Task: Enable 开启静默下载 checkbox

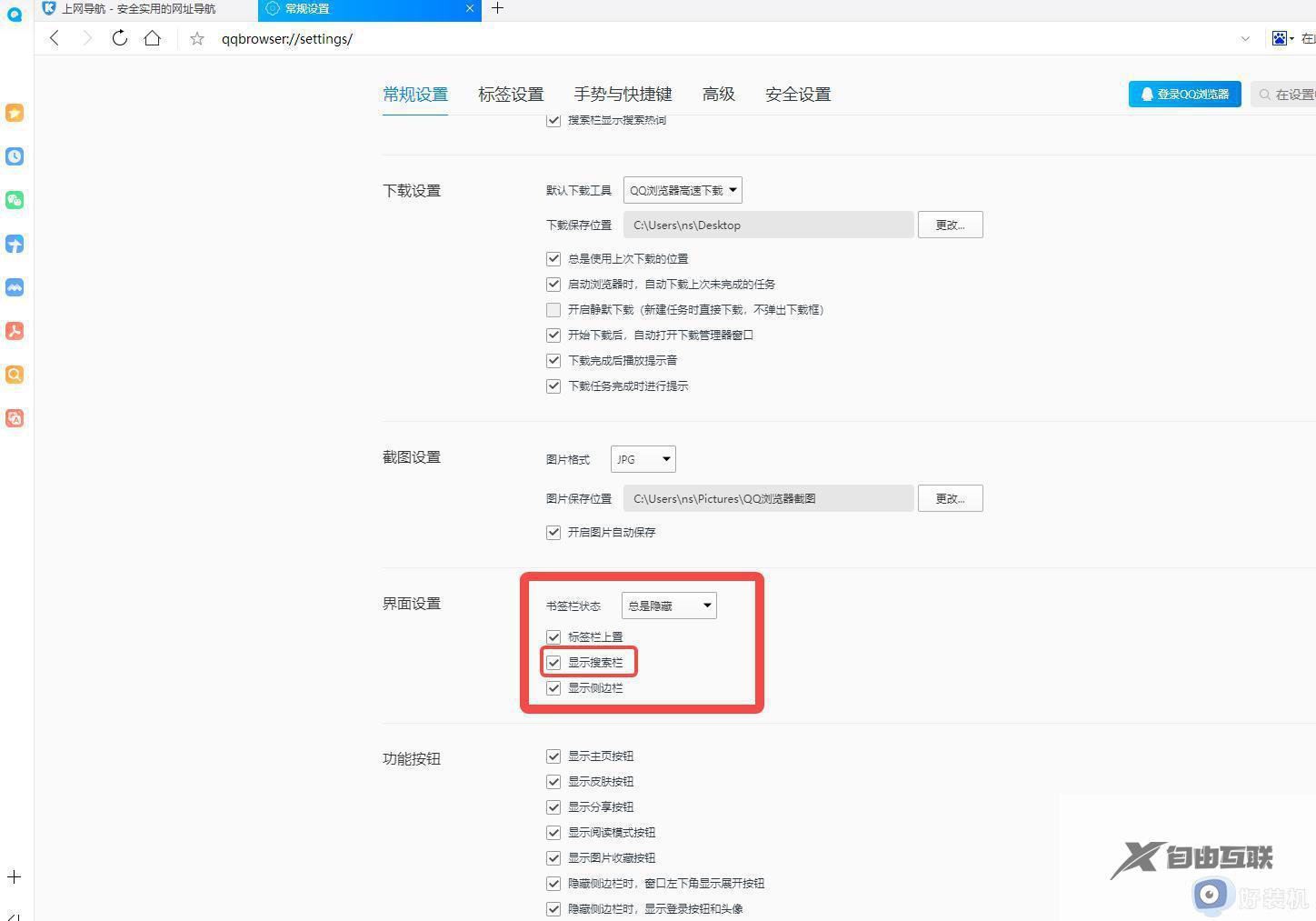Action: [x=553, y=310]
